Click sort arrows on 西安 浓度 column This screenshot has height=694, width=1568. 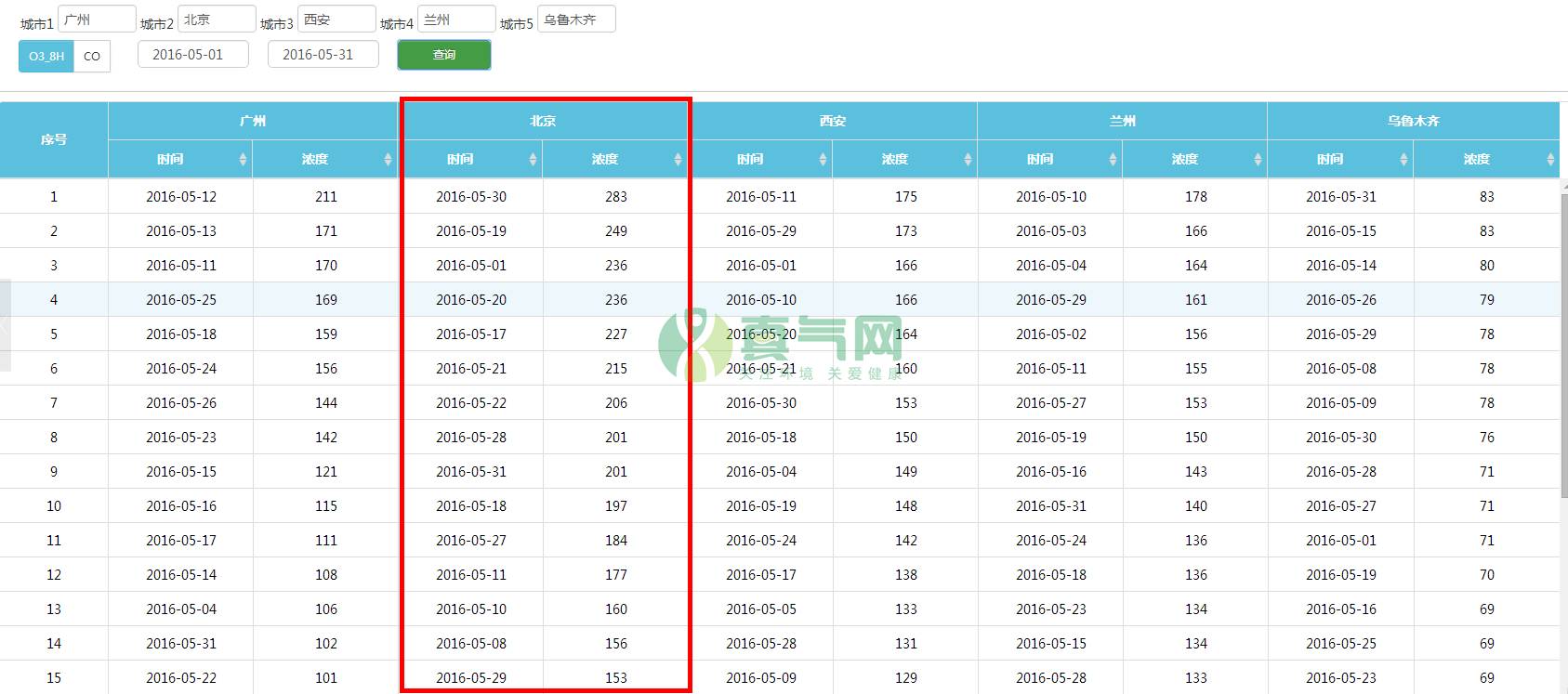[968, 160]
